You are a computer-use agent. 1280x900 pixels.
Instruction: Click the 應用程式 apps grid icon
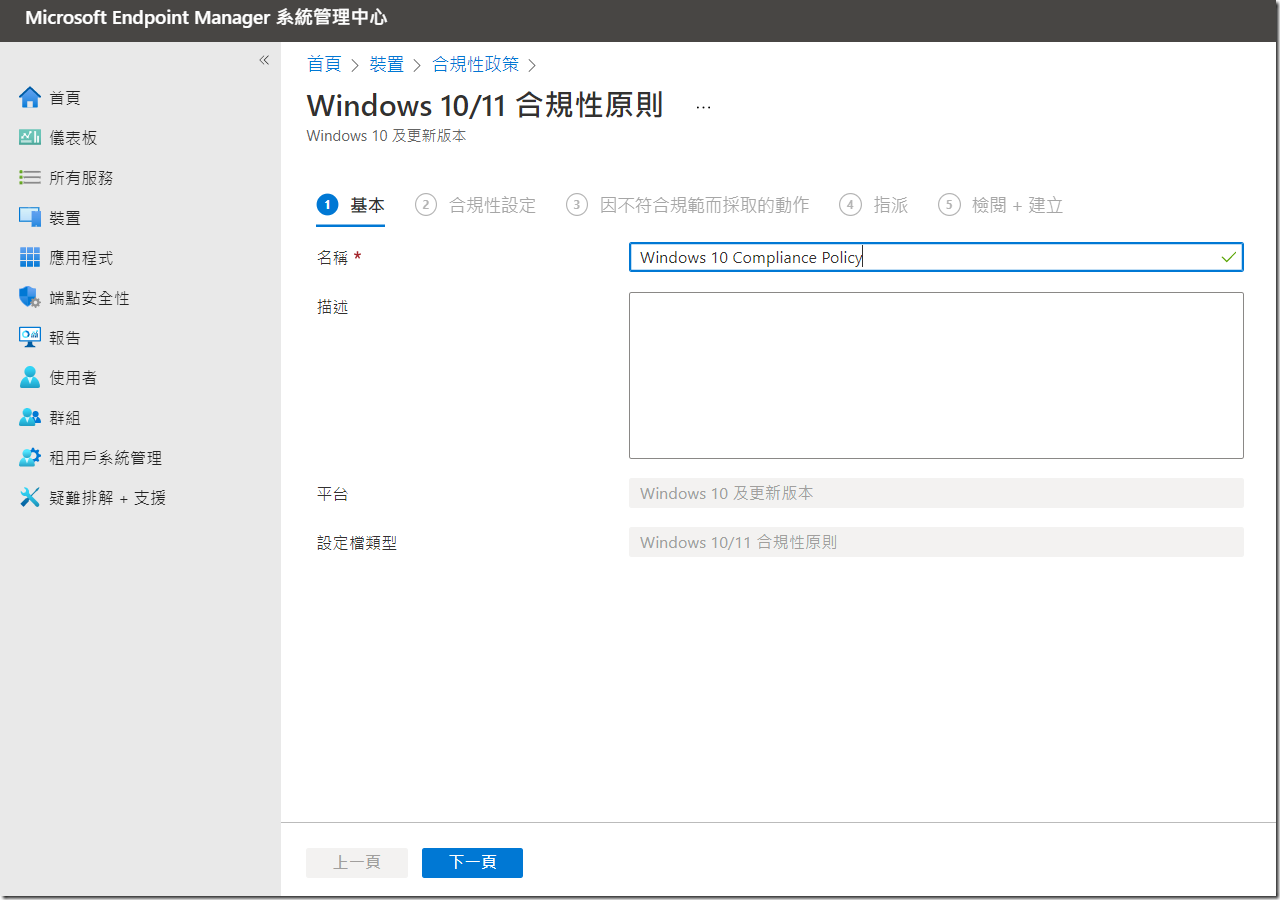coord(30,258)
